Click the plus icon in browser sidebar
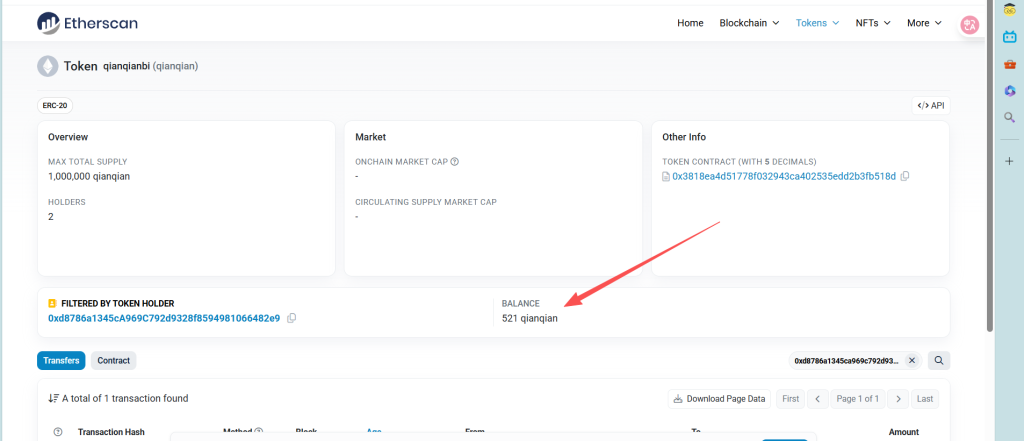This screenshot has width=1024, height=441. pyautogui.click(x=1010, y=161)
